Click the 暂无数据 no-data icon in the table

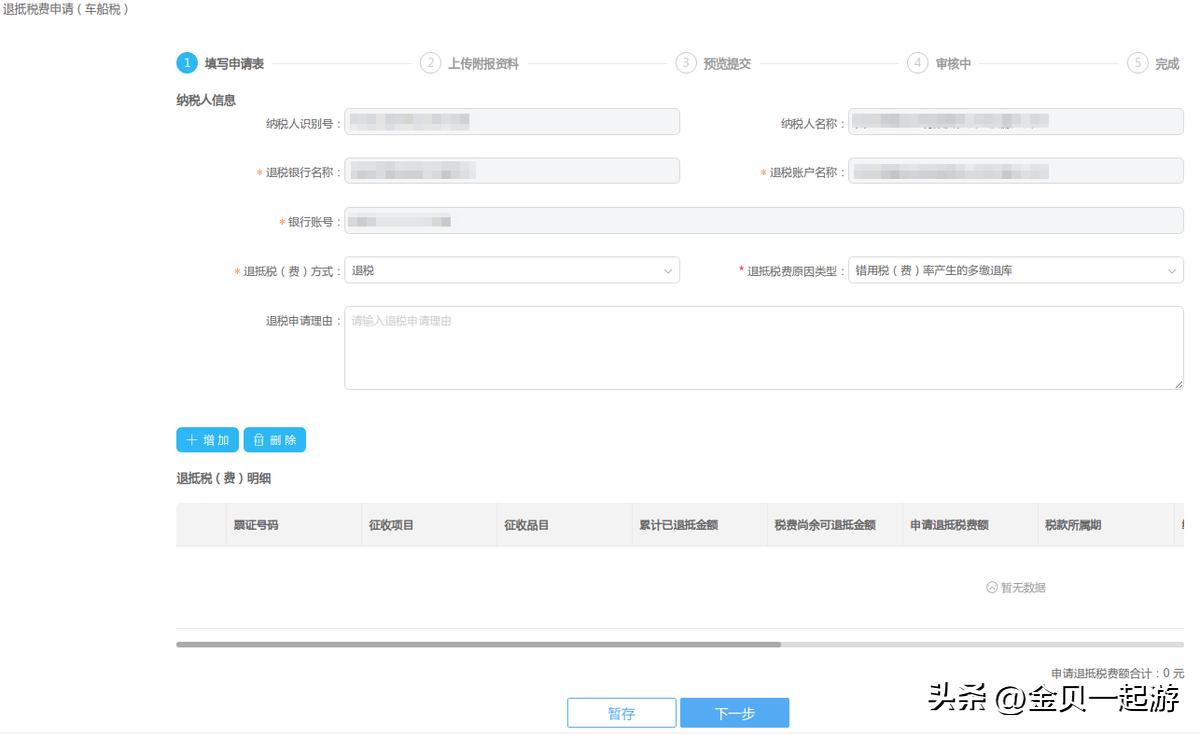coord(990,587)
